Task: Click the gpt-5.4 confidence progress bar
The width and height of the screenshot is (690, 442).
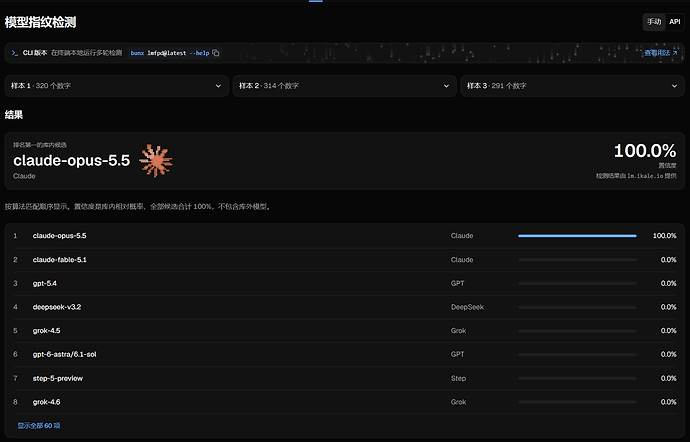Action: click(x=577, y=284)
